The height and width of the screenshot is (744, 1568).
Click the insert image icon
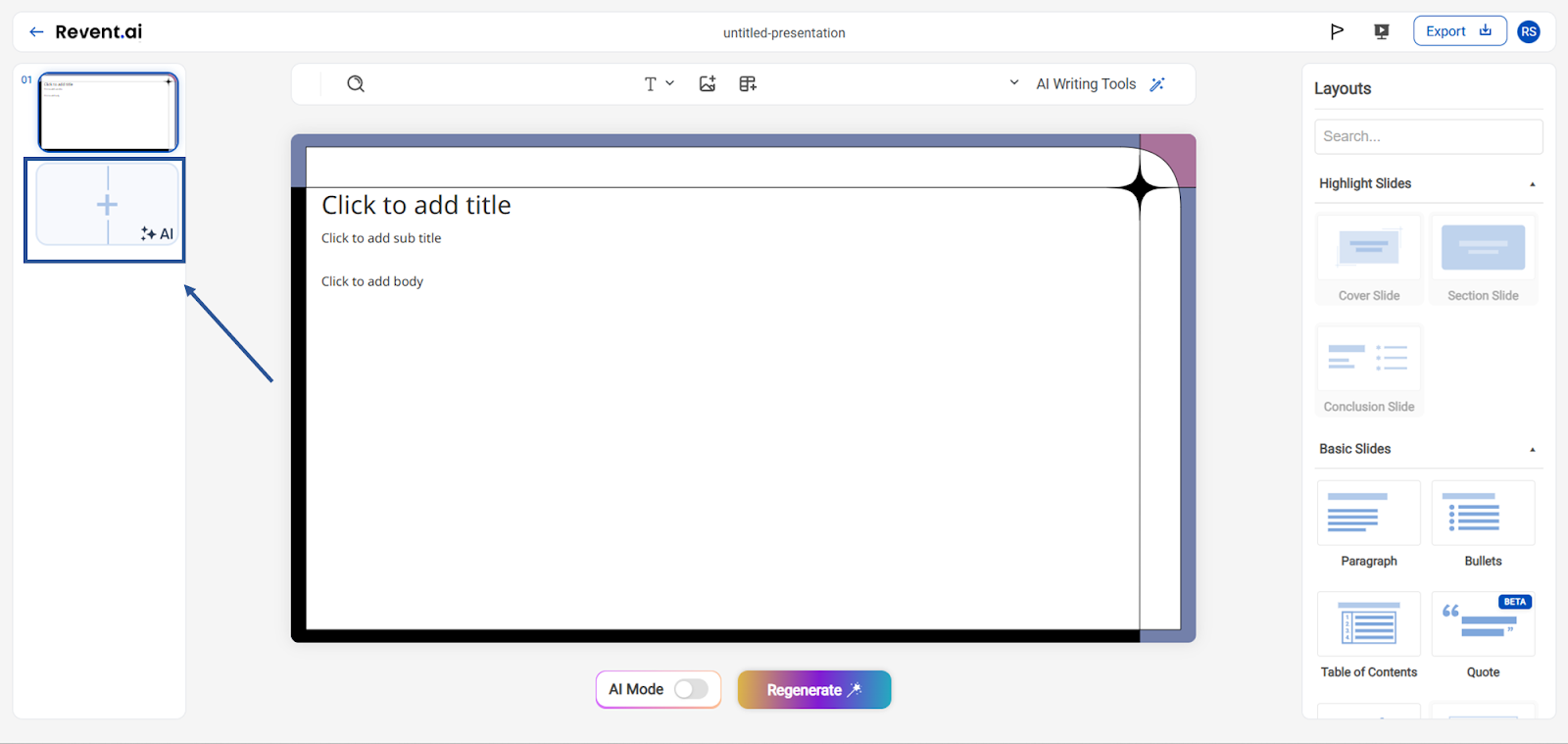point(708,84)
